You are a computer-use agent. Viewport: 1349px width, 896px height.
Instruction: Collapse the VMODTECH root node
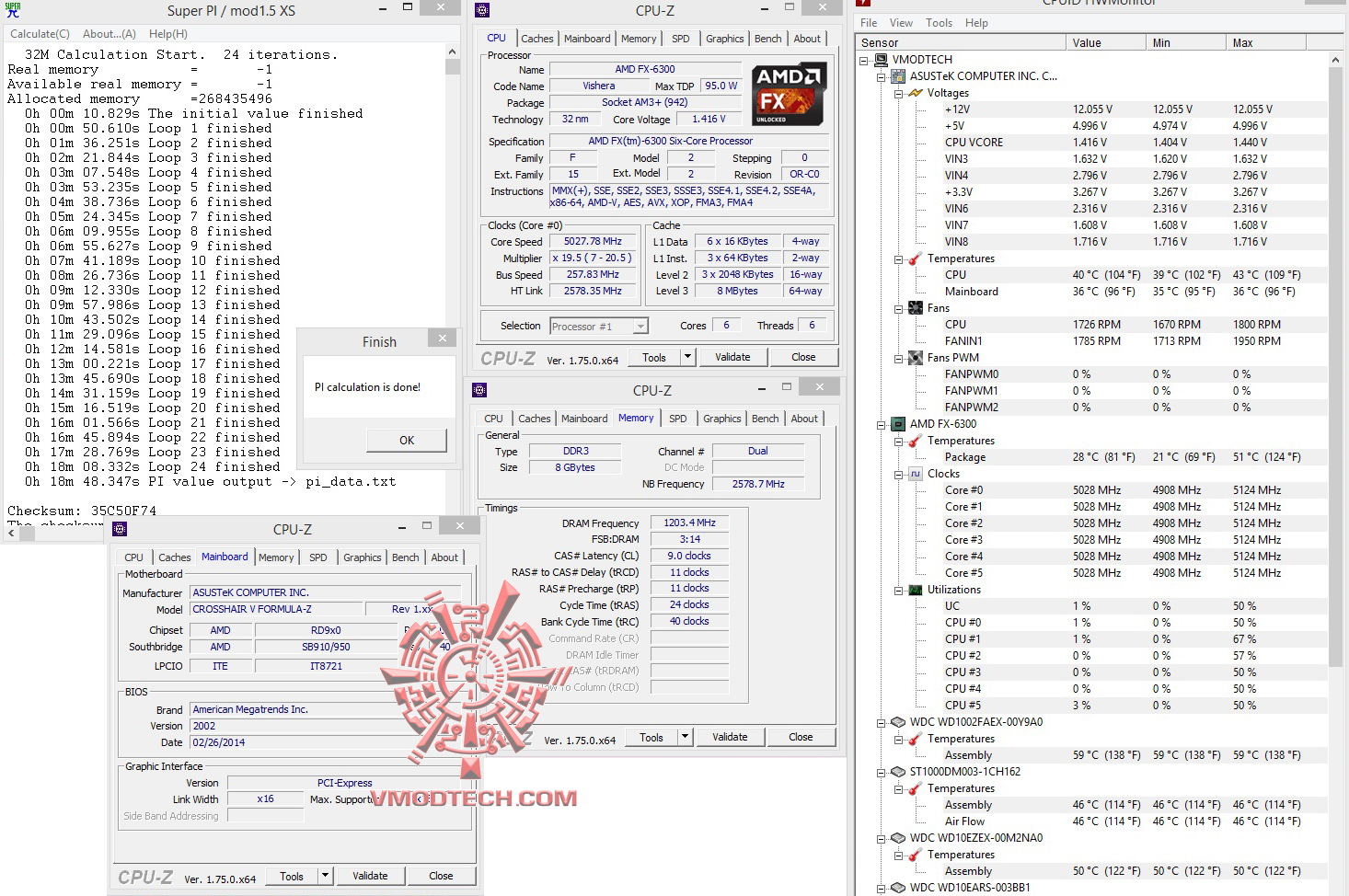(x=865, y=61)
